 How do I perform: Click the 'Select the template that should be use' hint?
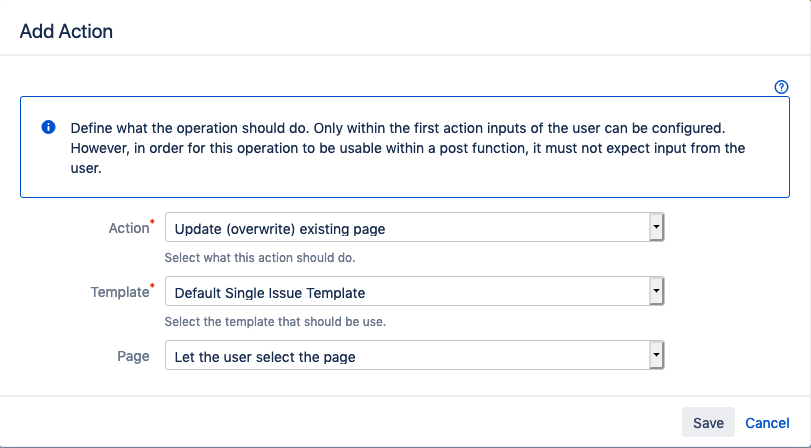coord(275,322)
